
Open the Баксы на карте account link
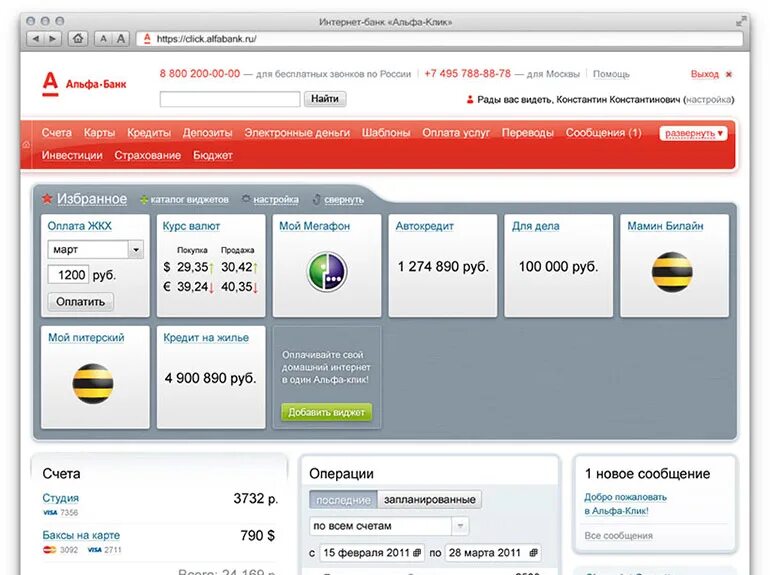81,535
